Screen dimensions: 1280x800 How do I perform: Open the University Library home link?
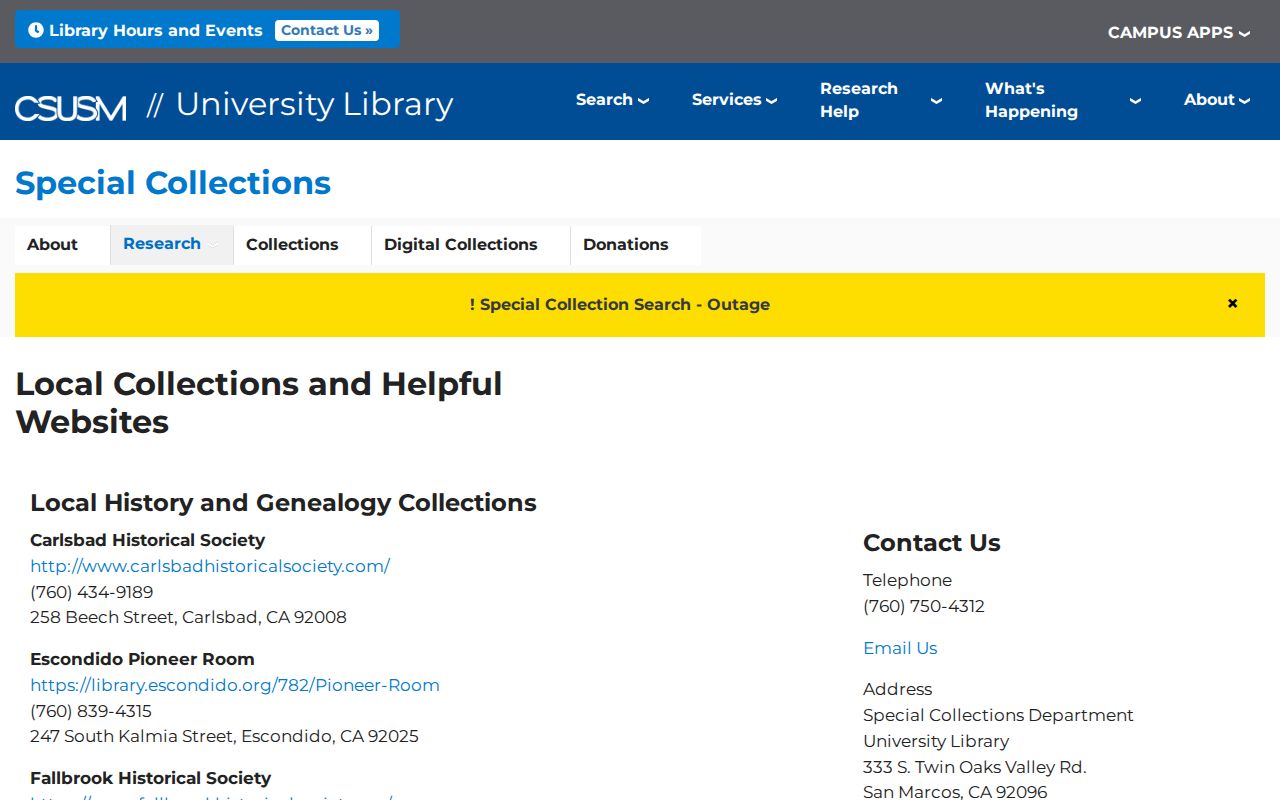pyautogui.click(x=314, y=104)
